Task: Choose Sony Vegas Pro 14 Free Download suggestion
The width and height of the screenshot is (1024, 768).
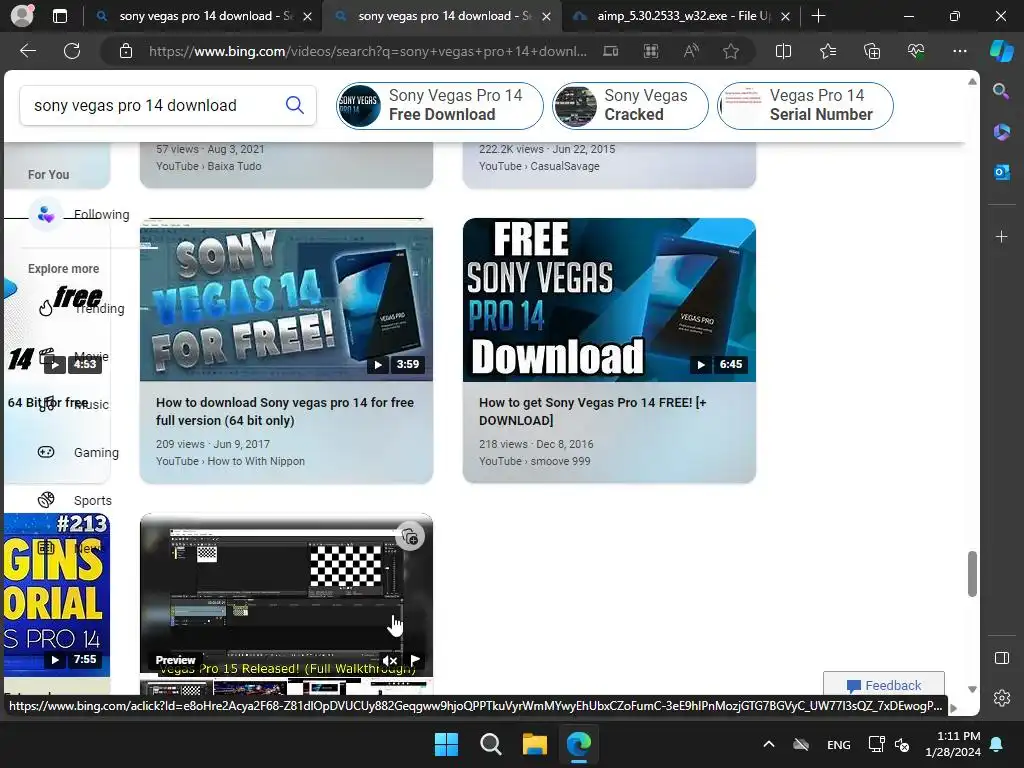Action: click(440, 105)
